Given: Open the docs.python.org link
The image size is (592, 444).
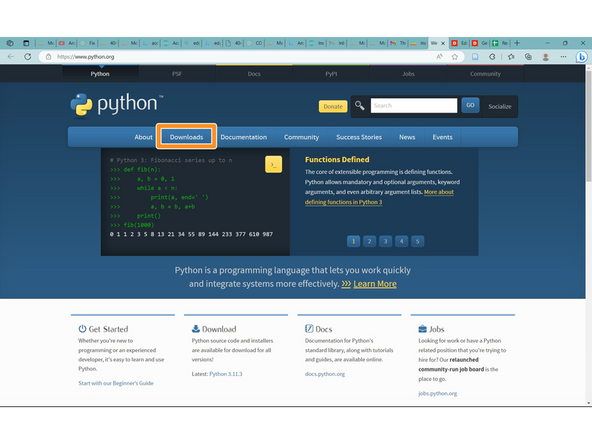Looking at the screenshot, I should pos(325,374).
